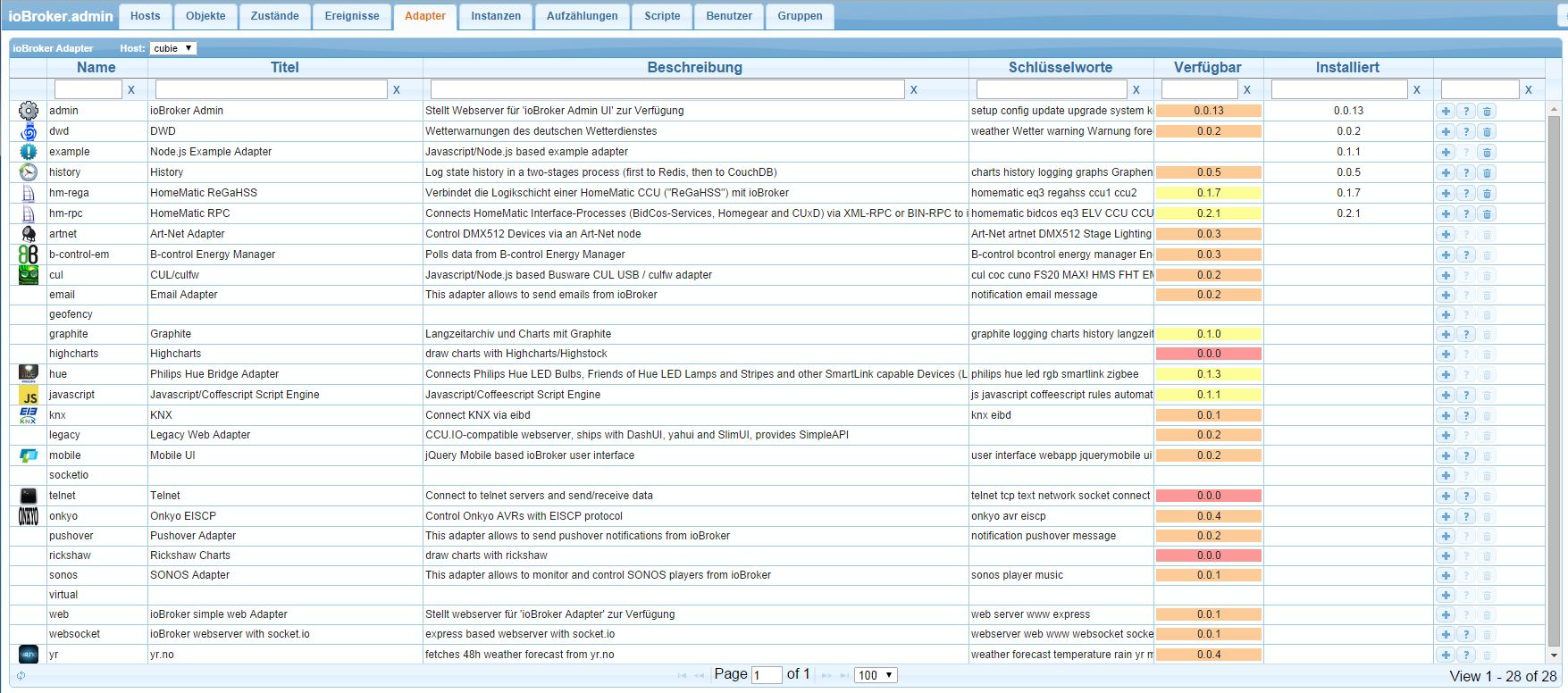Open the rows-per-page dropdown showing 100
Image resolution: width=1568 pixels, height=693 pixels.
[876, 675]
